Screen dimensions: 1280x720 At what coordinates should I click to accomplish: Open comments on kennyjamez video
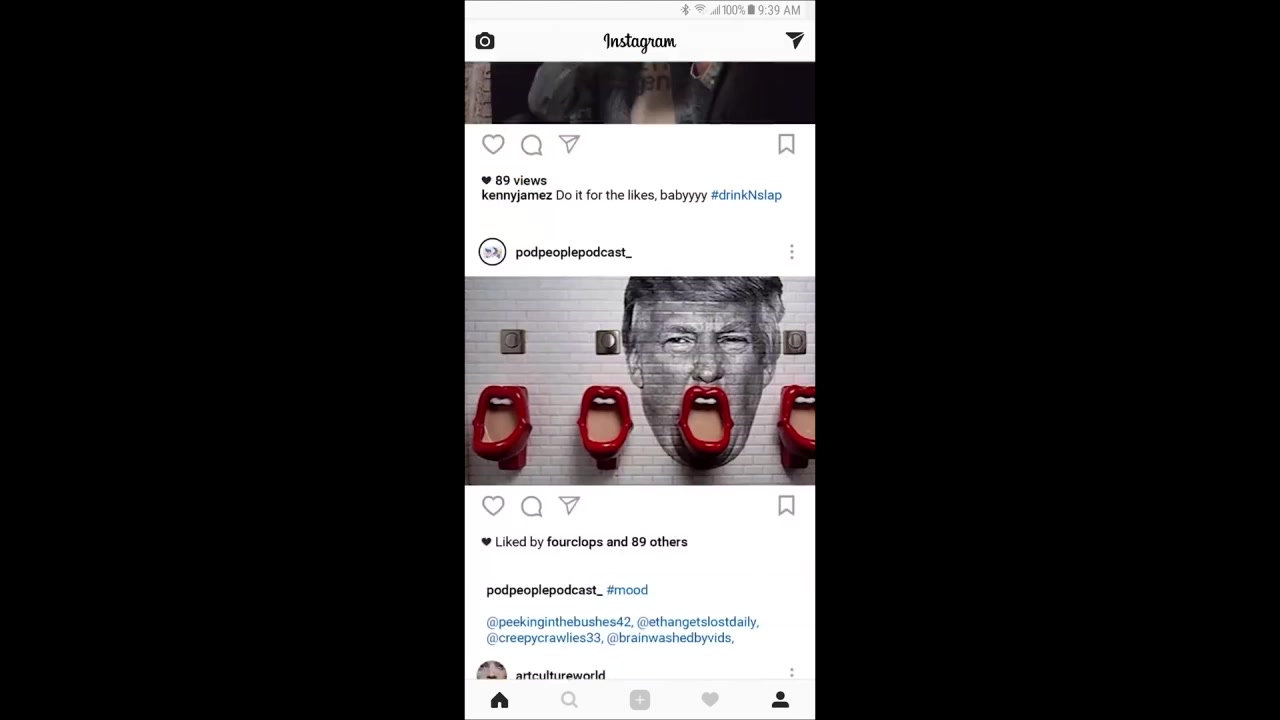(531, 145)
